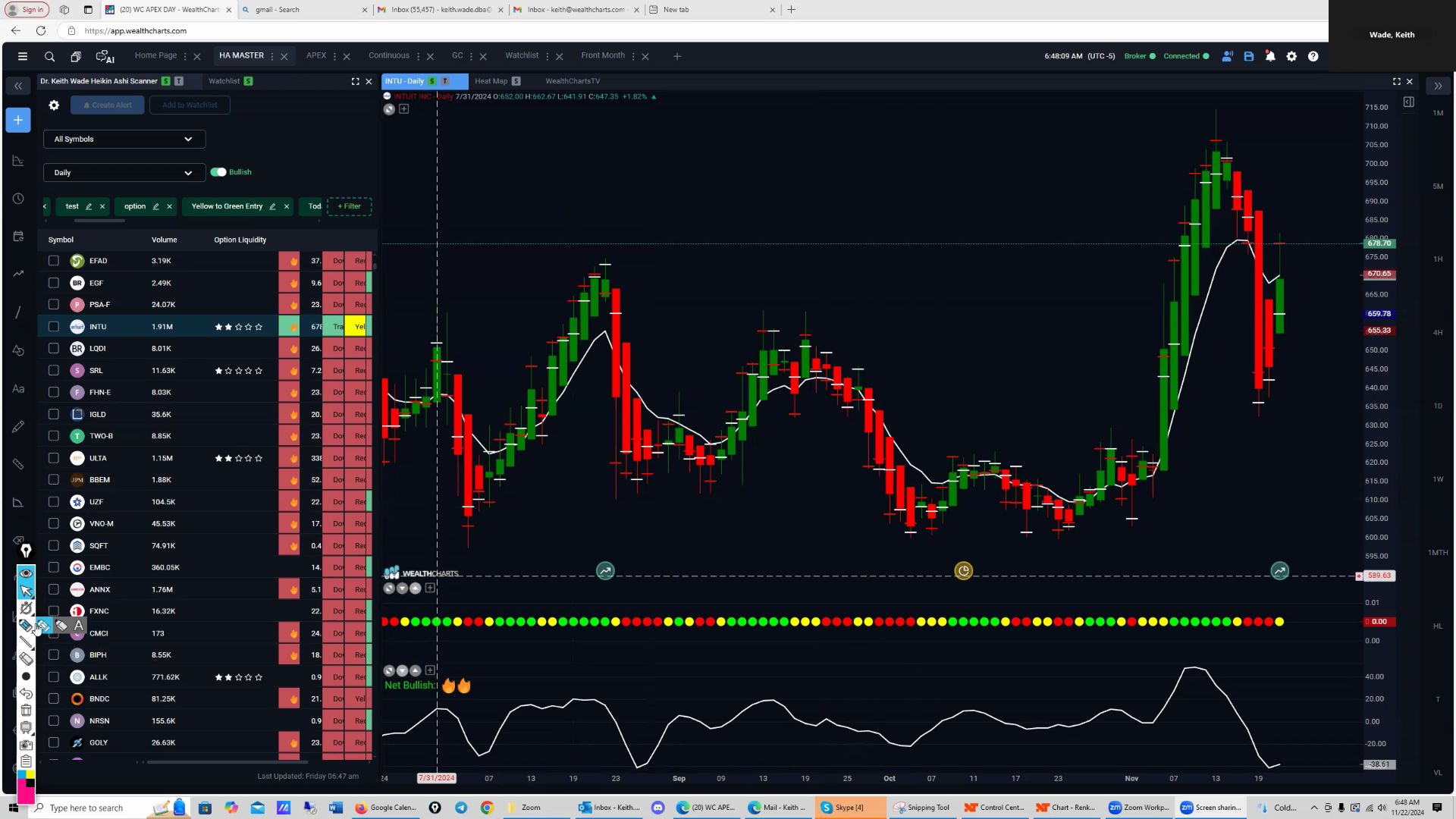Open Front Month tab options menu
1456x819 pixels.
633,56
